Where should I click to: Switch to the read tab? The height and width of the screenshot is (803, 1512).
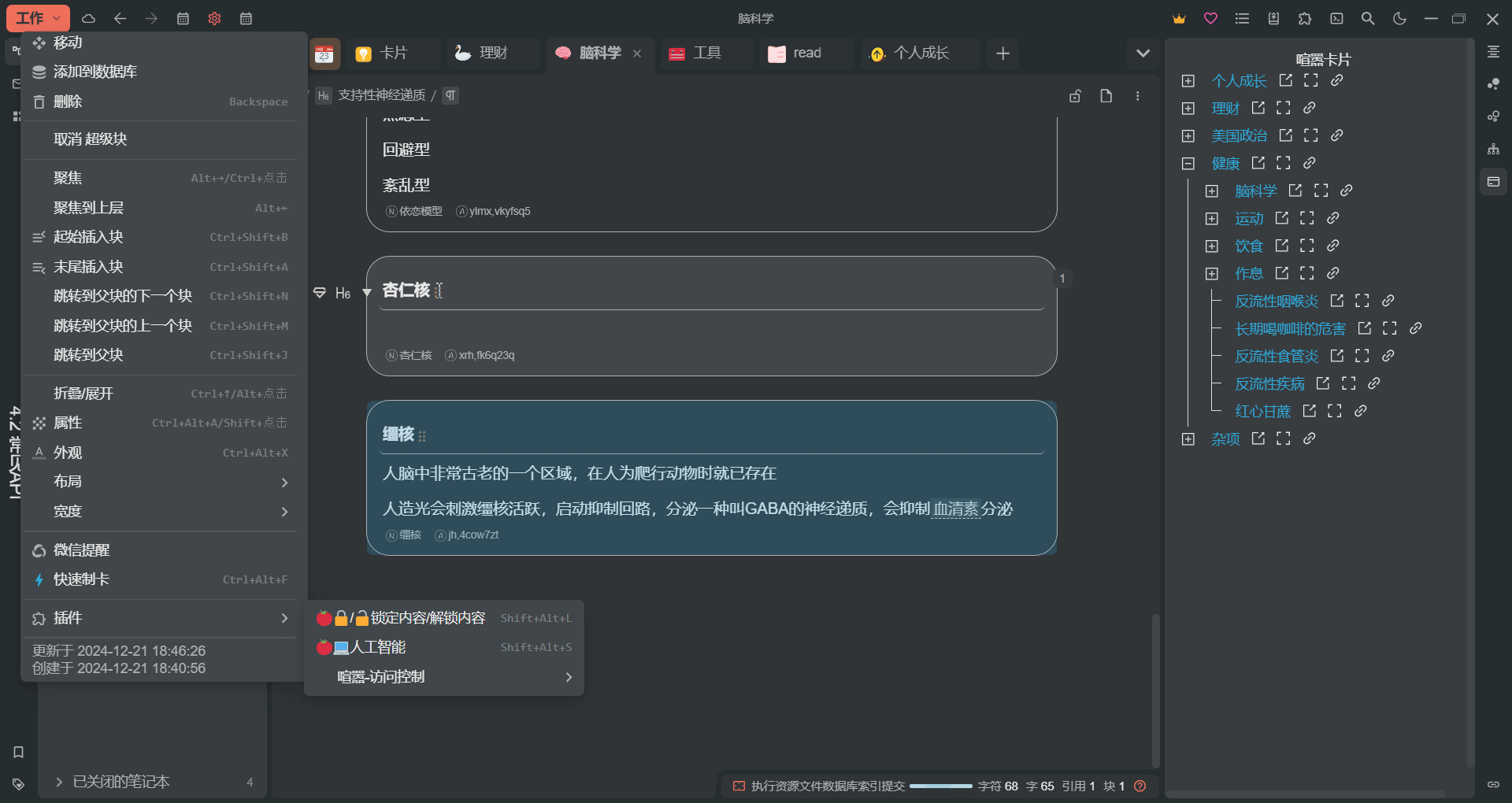[x=805, y=53]
